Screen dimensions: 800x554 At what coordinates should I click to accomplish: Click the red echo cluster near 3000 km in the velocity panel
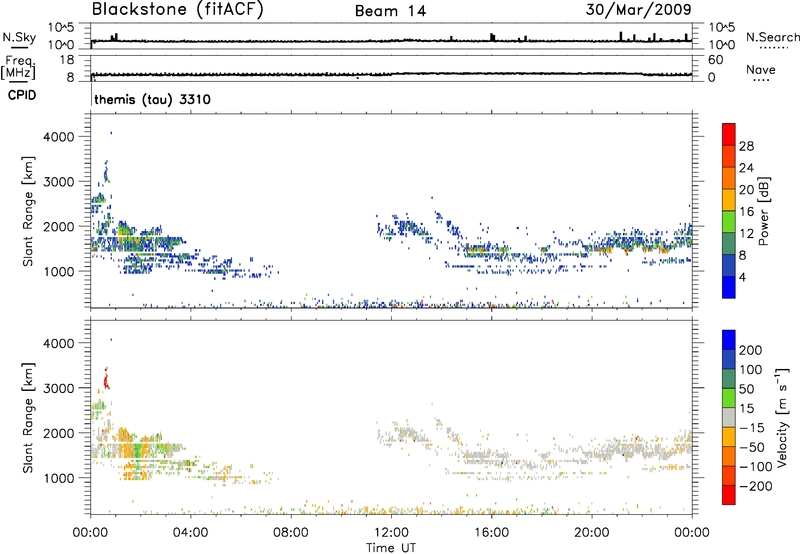106,380
